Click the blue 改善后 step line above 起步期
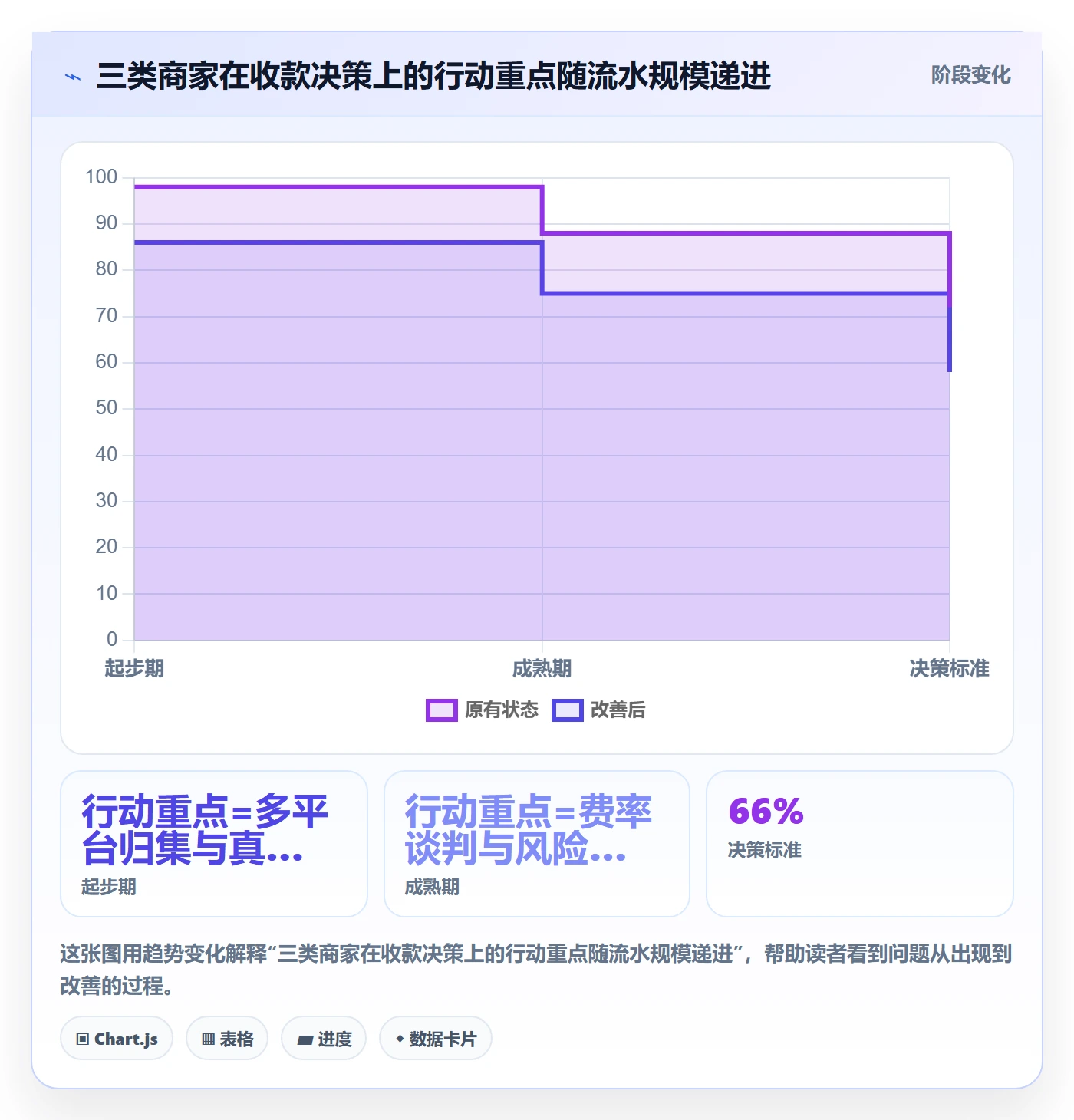1074x1120 pixels. point(338,242)
